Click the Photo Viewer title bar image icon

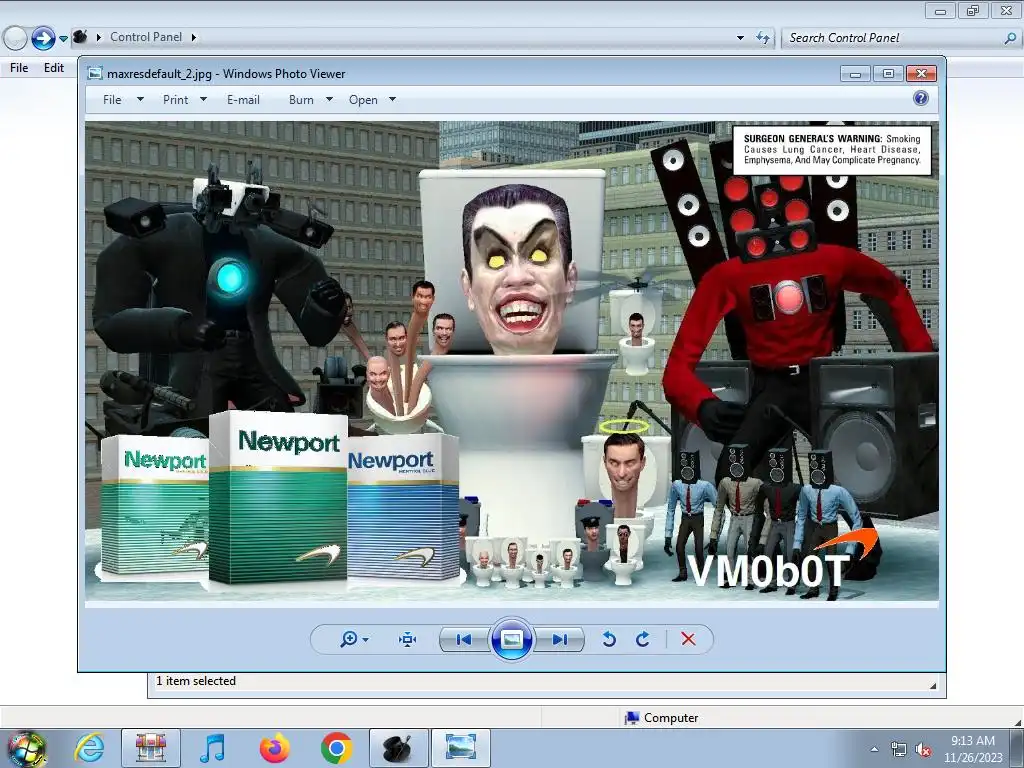click(95, 73)
